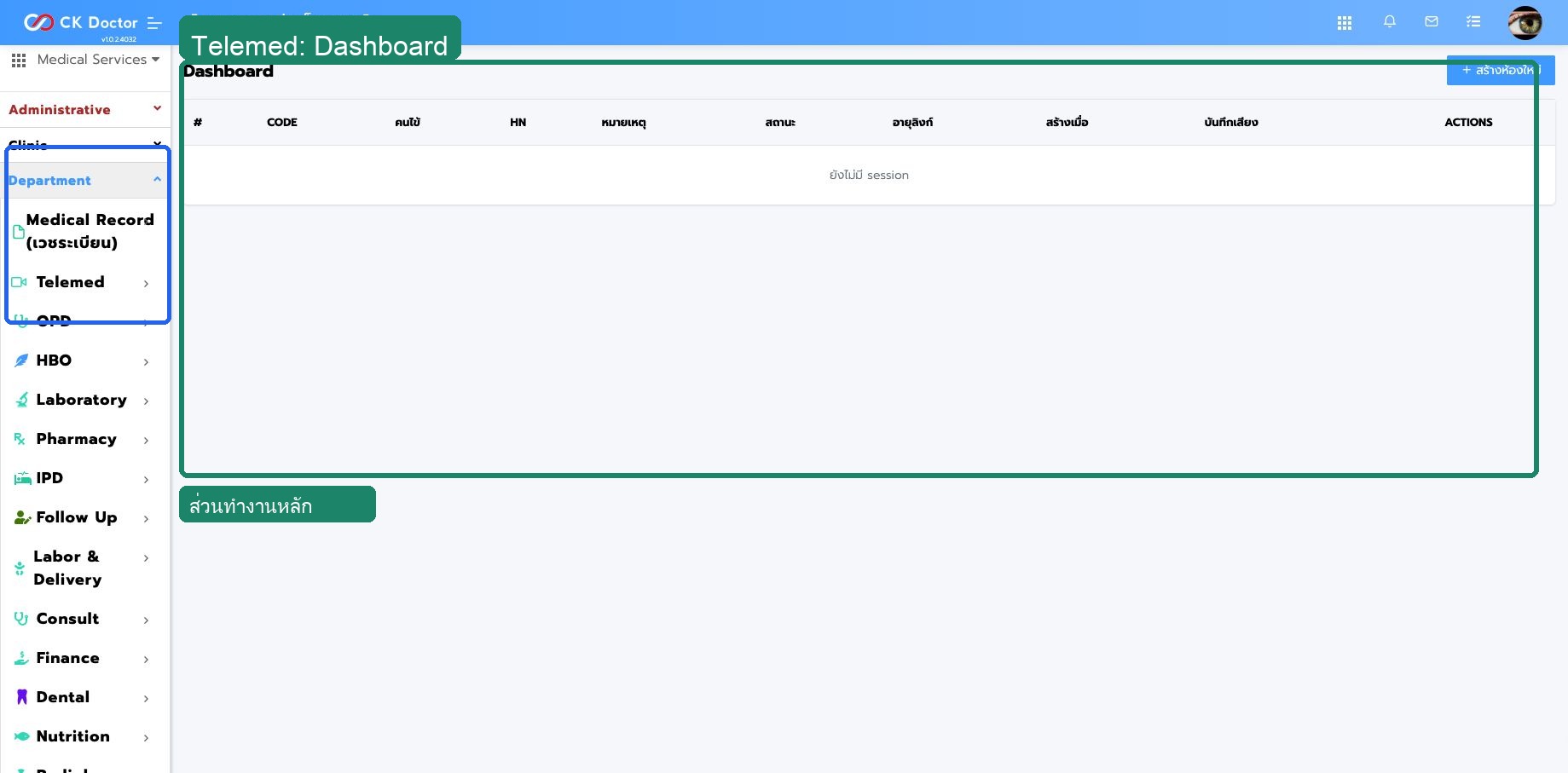
Task: Select Labor & Delivery in the sidebar
Action: [x=67, y=568]
